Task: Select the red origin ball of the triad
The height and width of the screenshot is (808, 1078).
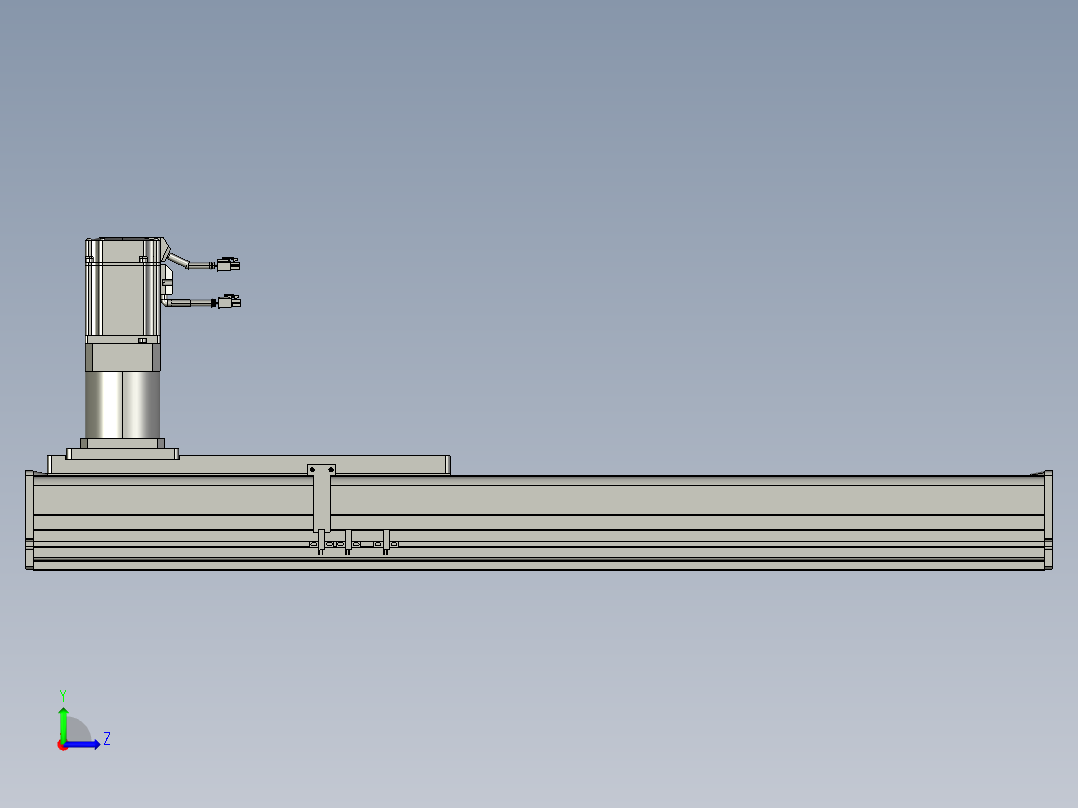Action: (x=63, y=745)
